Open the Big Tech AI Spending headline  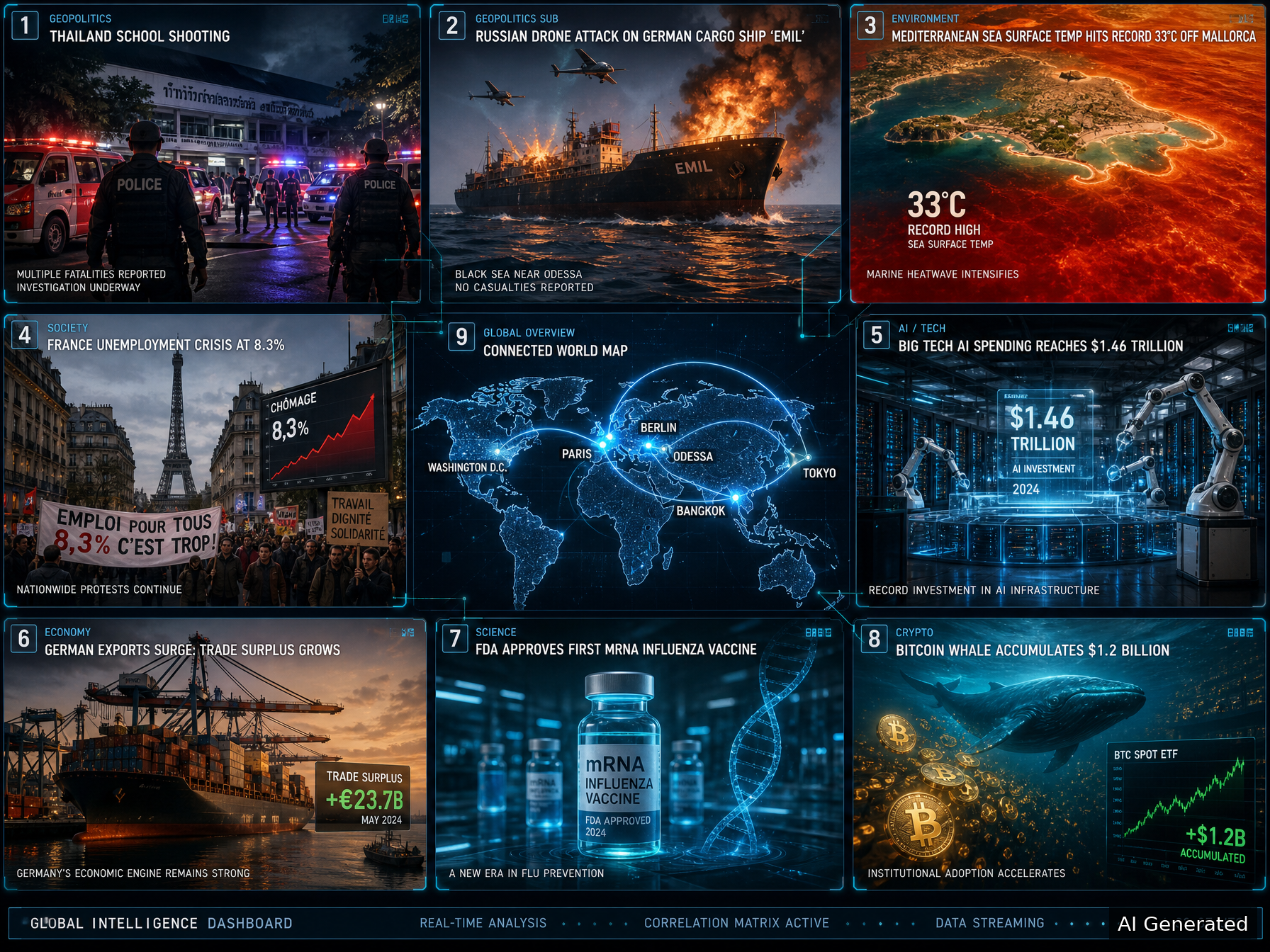pyautogui.click(x=1040, y=346)
